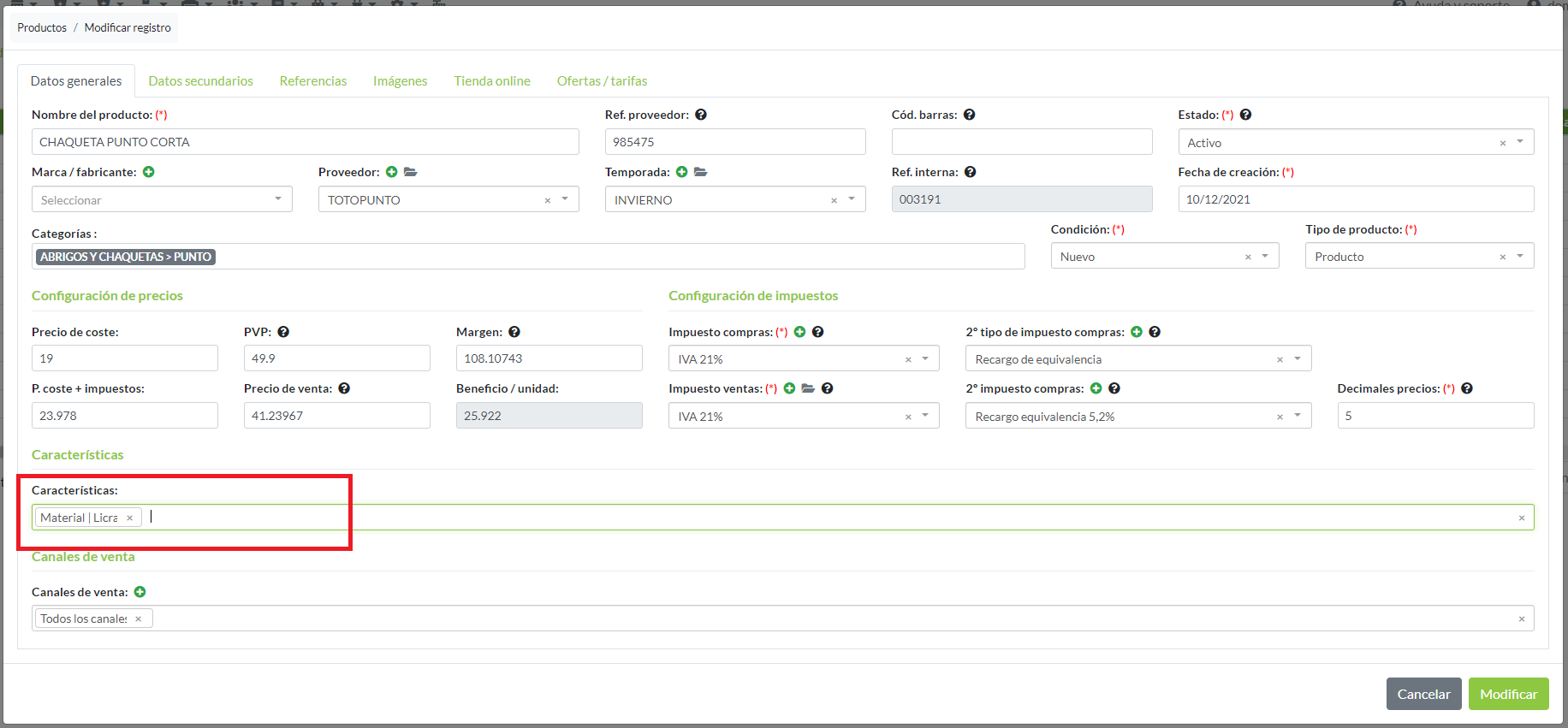
Task: Open the Marca / fabricante Seleccionar dropdown
Action: (163, 199)
